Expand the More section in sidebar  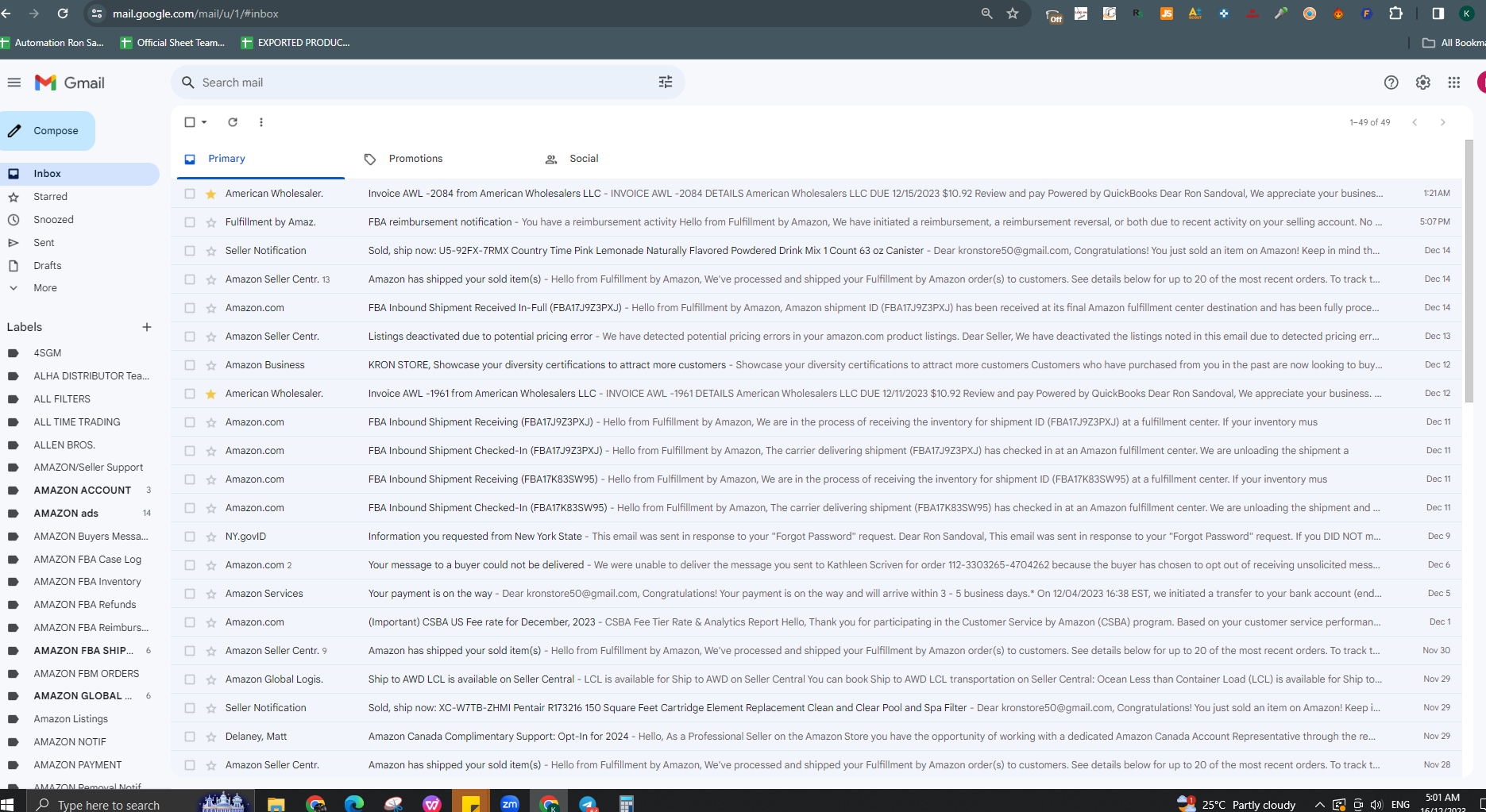(x=45, y=288)
